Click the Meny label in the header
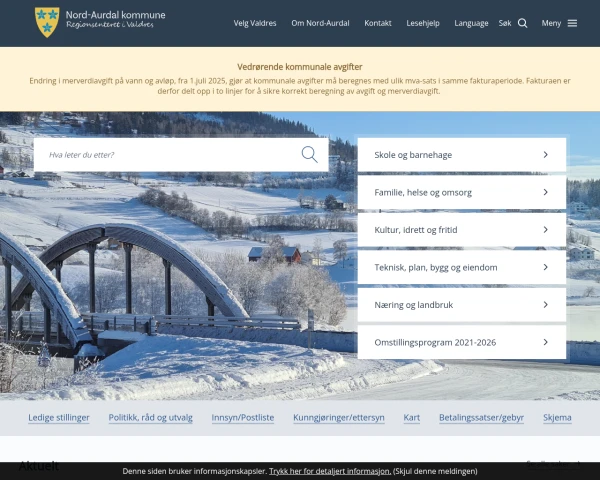This screenshot has height=480, width=600. pyautogui.click(x=551, y=23)
